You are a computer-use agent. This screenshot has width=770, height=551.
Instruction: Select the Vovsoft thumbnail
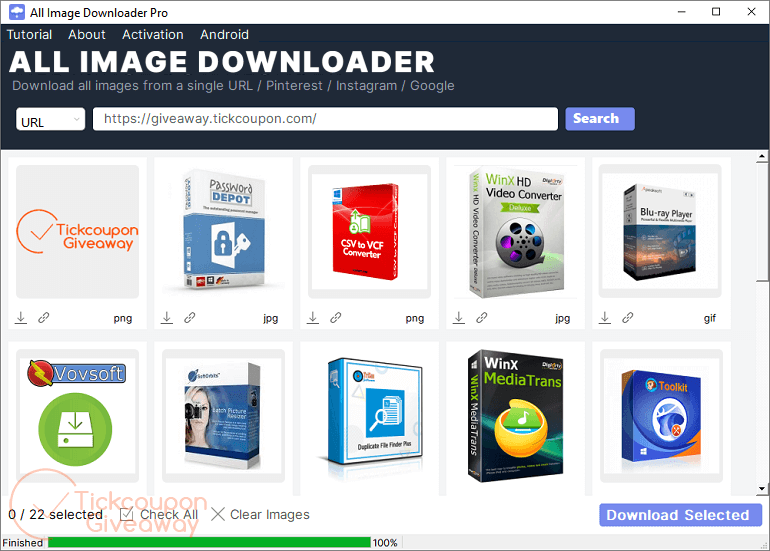tap(78, 416)
